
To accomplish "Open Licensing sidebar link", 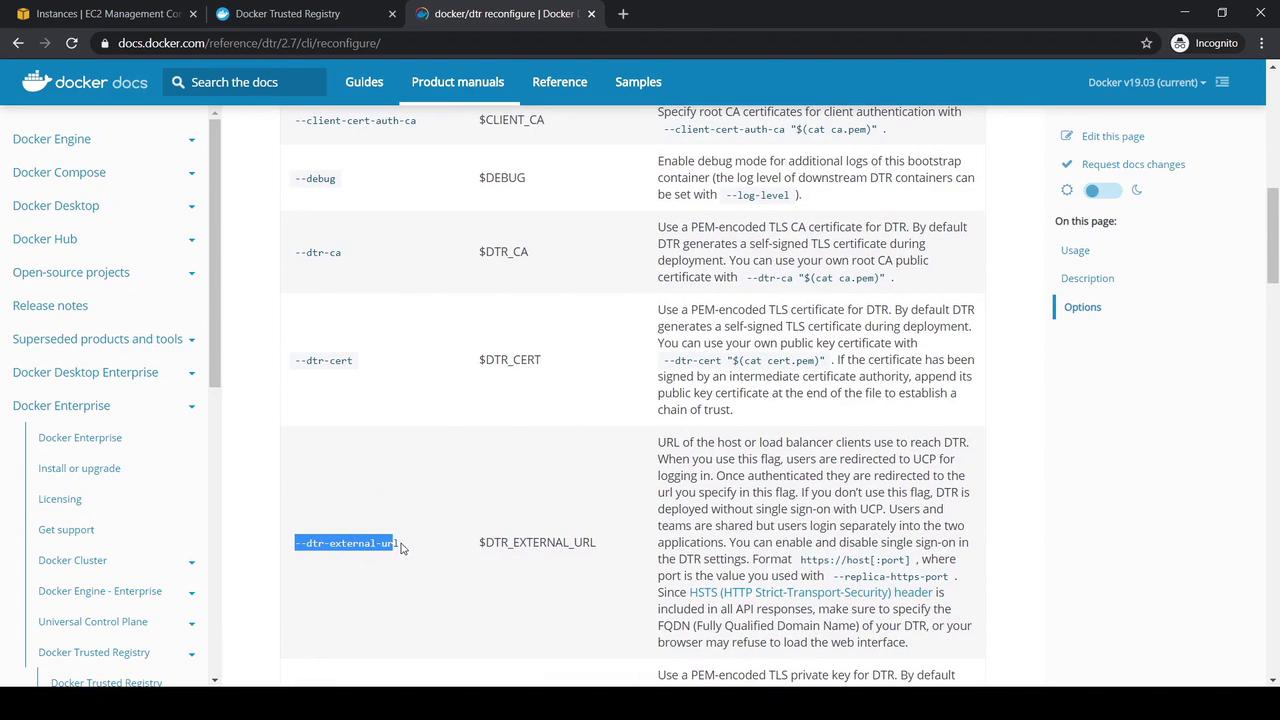I will (x=60, y=499).
